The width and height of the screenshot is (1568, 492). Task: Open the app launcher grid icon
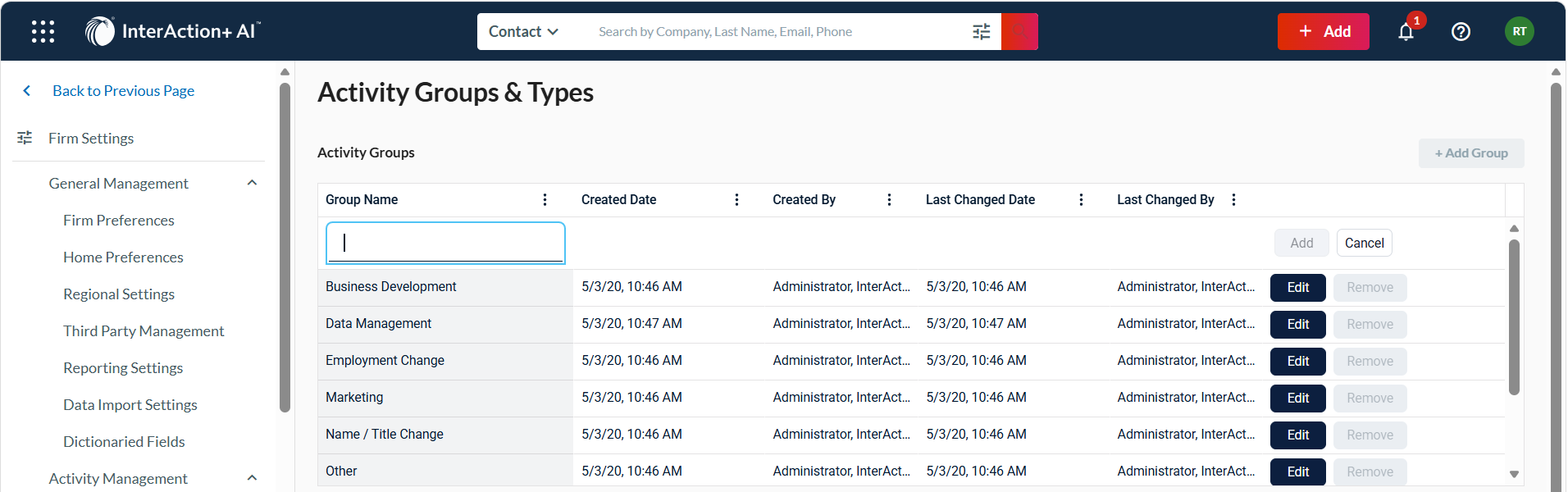click(x=43, y=31)
